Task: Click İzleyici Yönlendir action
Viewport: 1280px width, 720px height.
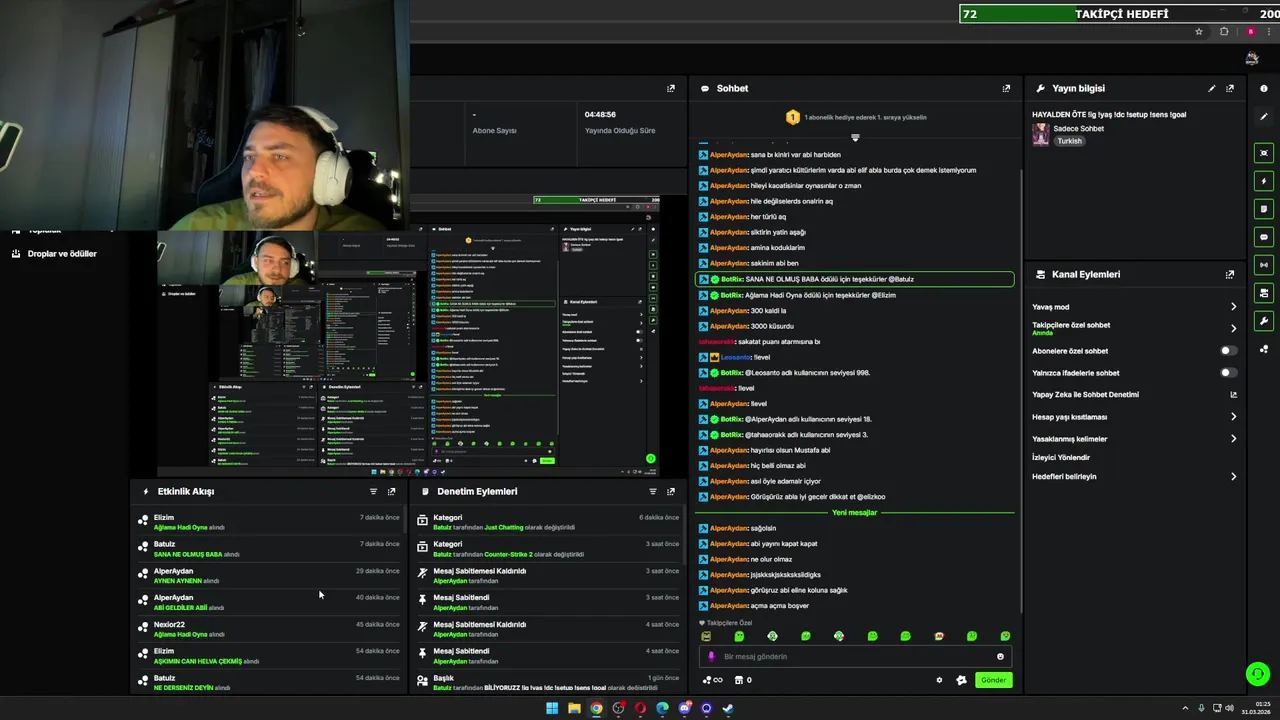Action: 1061,458
